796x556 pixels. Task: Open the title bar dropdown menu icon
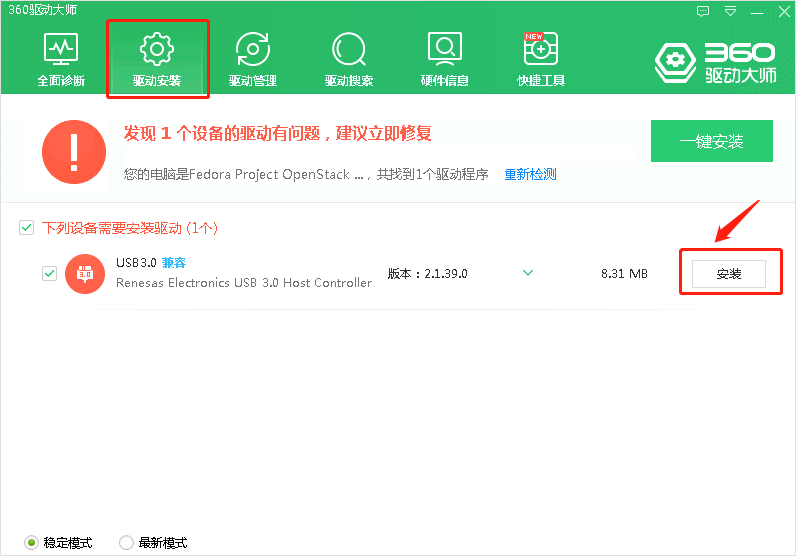pyautogui.click(x=731, y=11)
